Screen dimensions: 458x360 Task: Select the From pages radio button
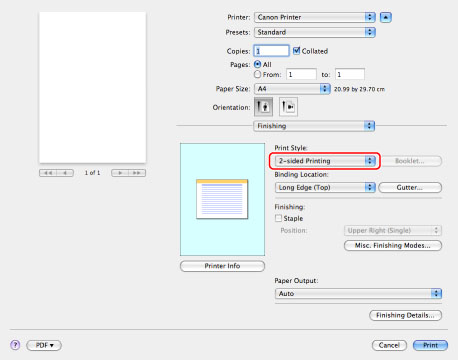pyautogui.click(x=257, y=74)
